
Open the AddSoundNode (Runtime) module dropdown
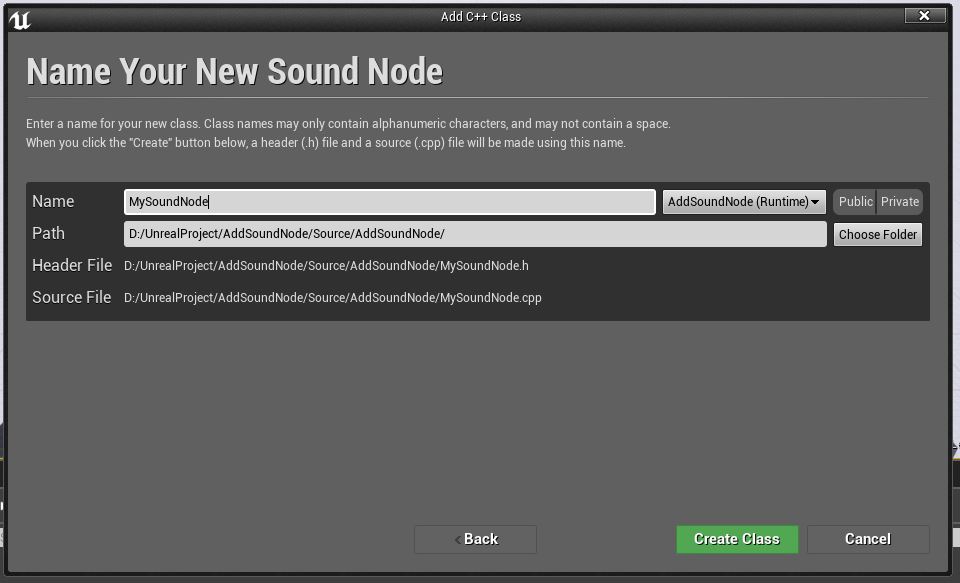744,201
